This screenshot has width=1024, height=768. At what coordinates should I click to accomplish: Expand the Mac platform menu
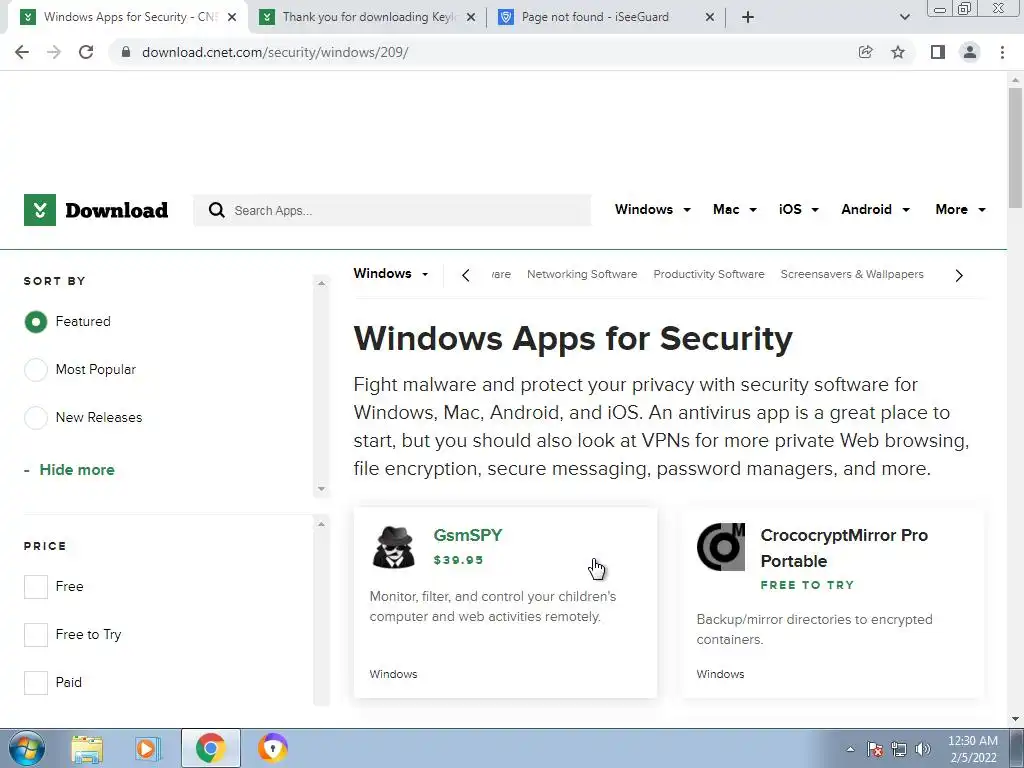735,210
